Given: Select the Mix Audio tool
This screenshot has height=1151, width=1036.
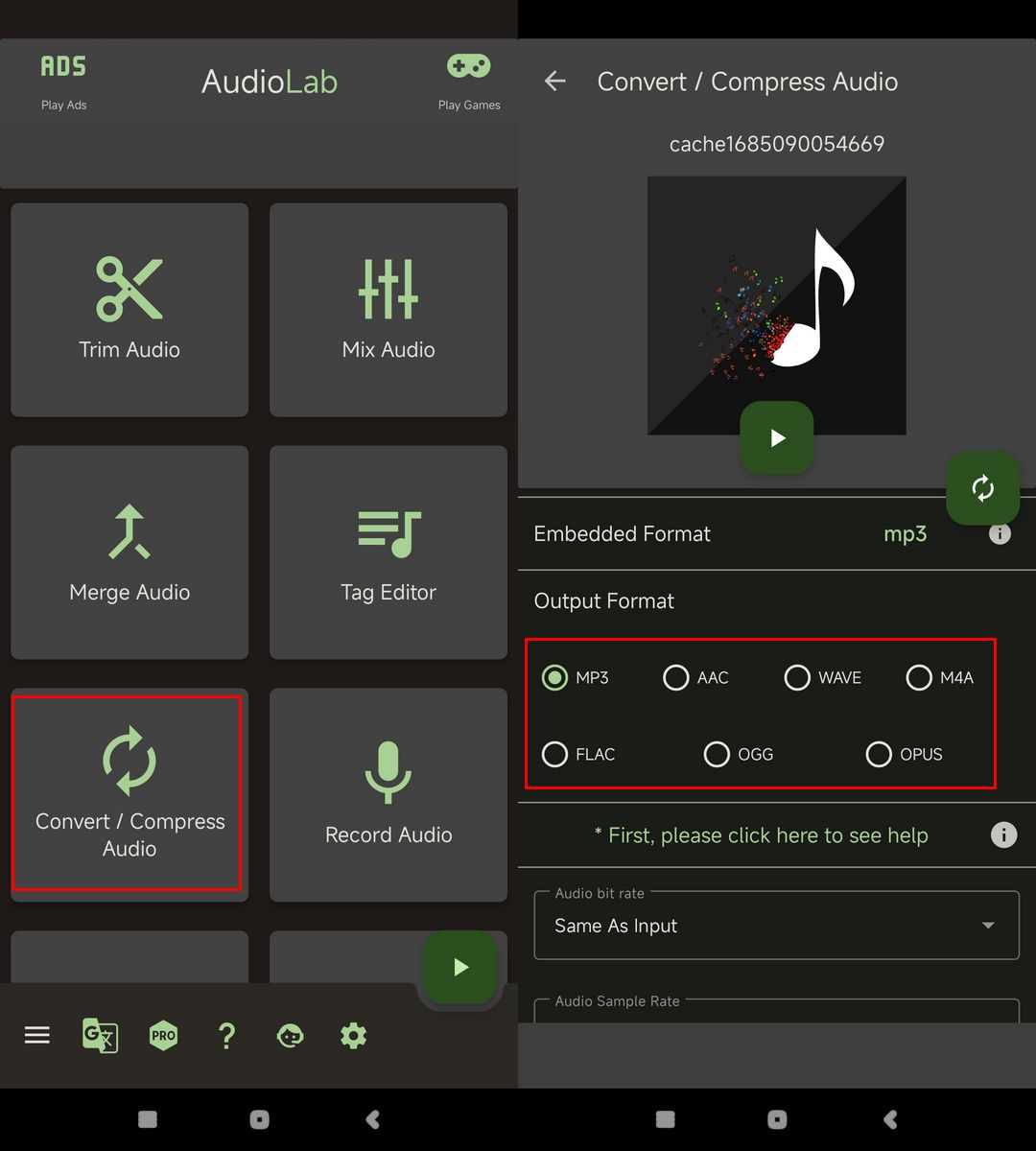Looking at the screenshot, I should pos(388,310).
